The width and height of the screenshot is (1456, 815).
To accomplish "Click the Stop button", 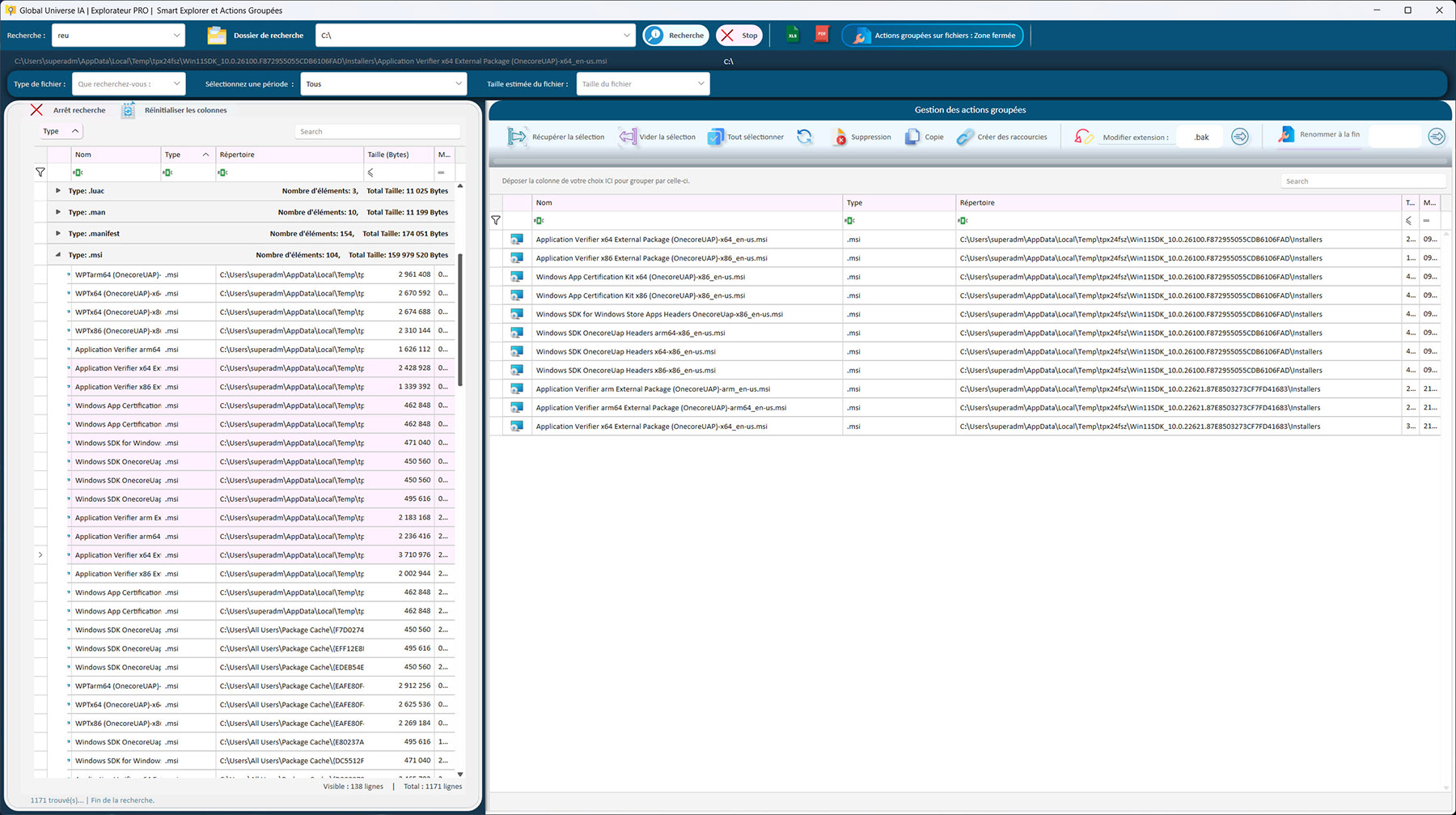I will coord(739,36).
